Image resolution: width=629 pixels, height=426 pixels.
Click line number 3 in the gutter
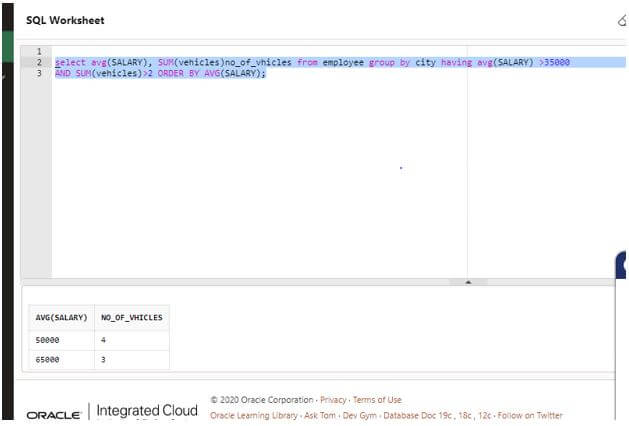click(39, 73)
